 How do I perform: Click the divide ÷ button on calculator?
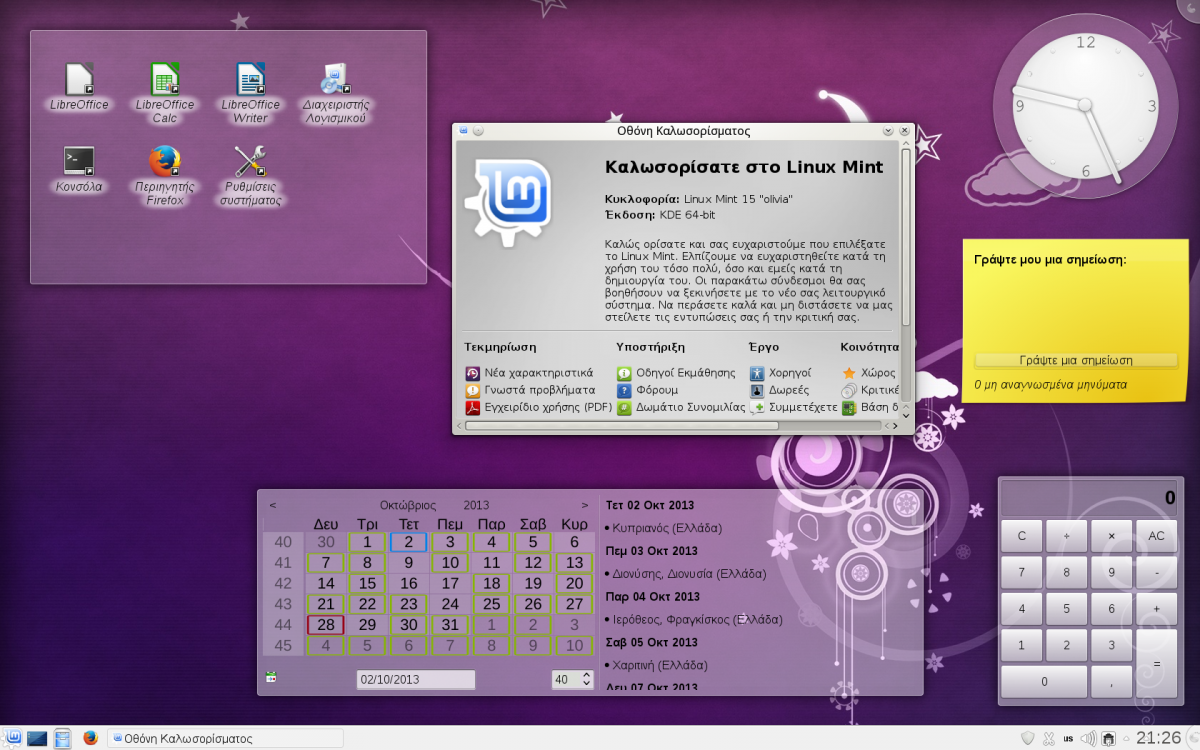pos(1067,536)
